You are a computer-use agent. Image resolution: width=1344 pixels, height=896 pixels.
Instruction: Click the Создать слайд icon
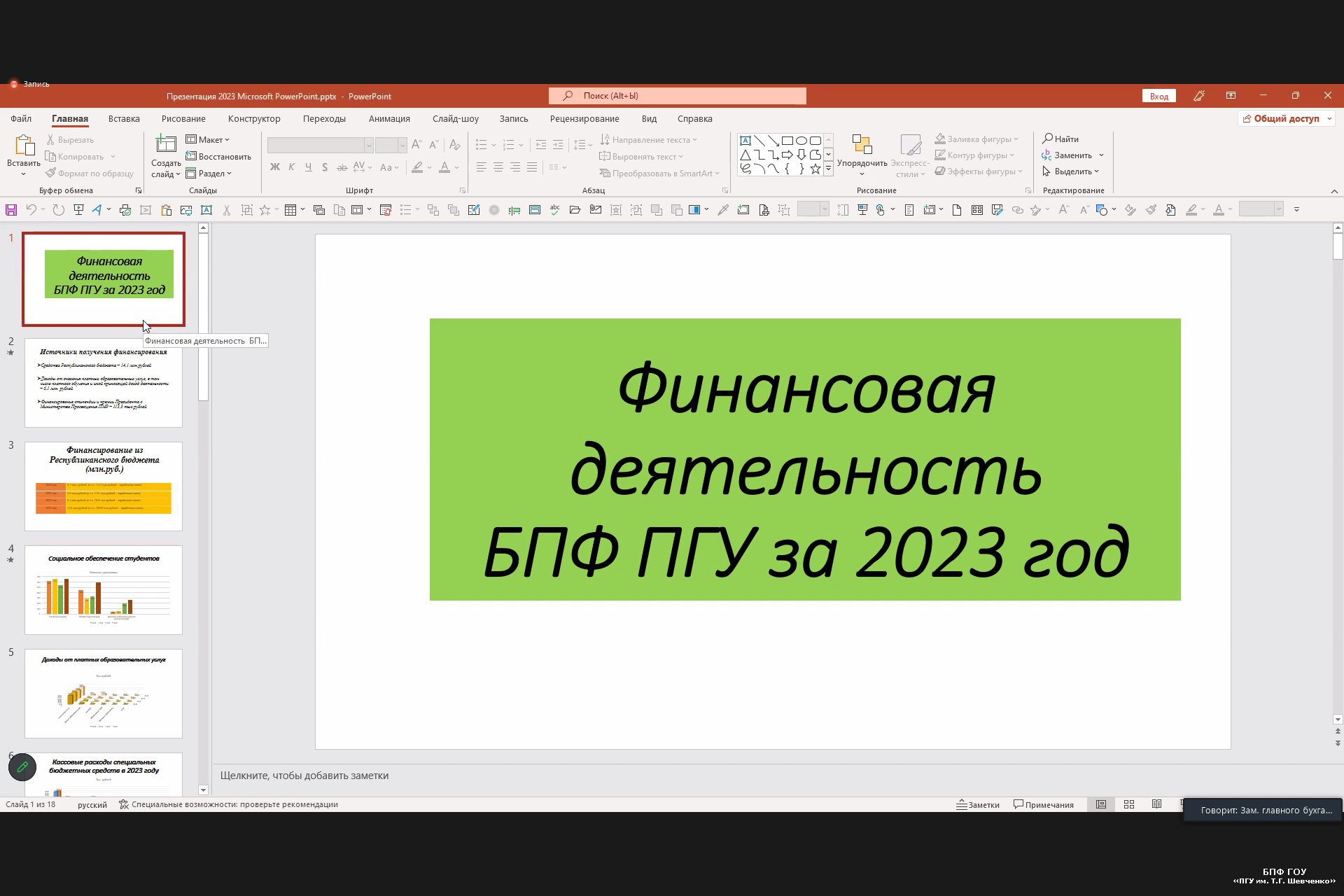click(x=166, y=144)
